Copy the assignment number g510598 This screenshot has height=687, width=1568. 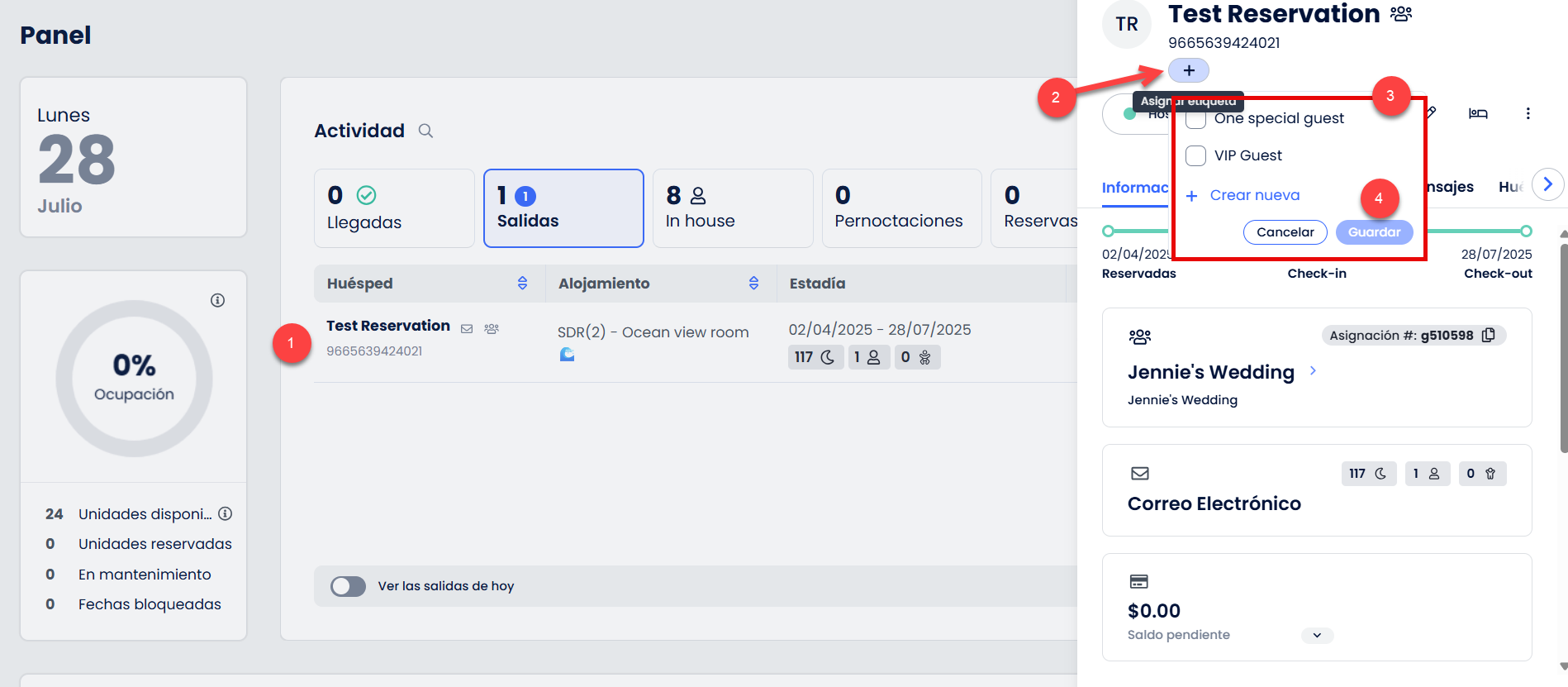(1489, 335)
